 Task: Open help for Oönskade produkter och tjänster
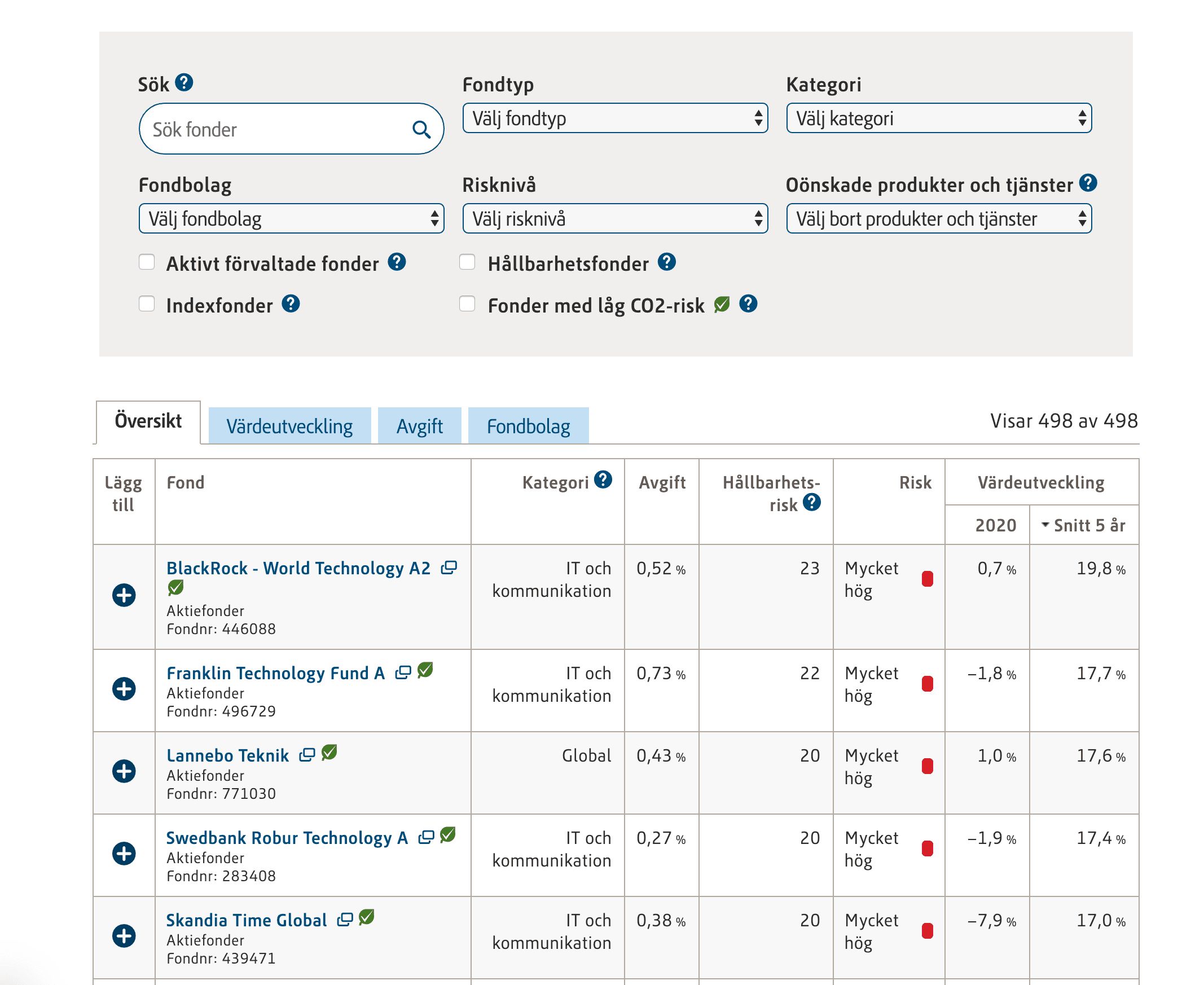pos(1088,183)
